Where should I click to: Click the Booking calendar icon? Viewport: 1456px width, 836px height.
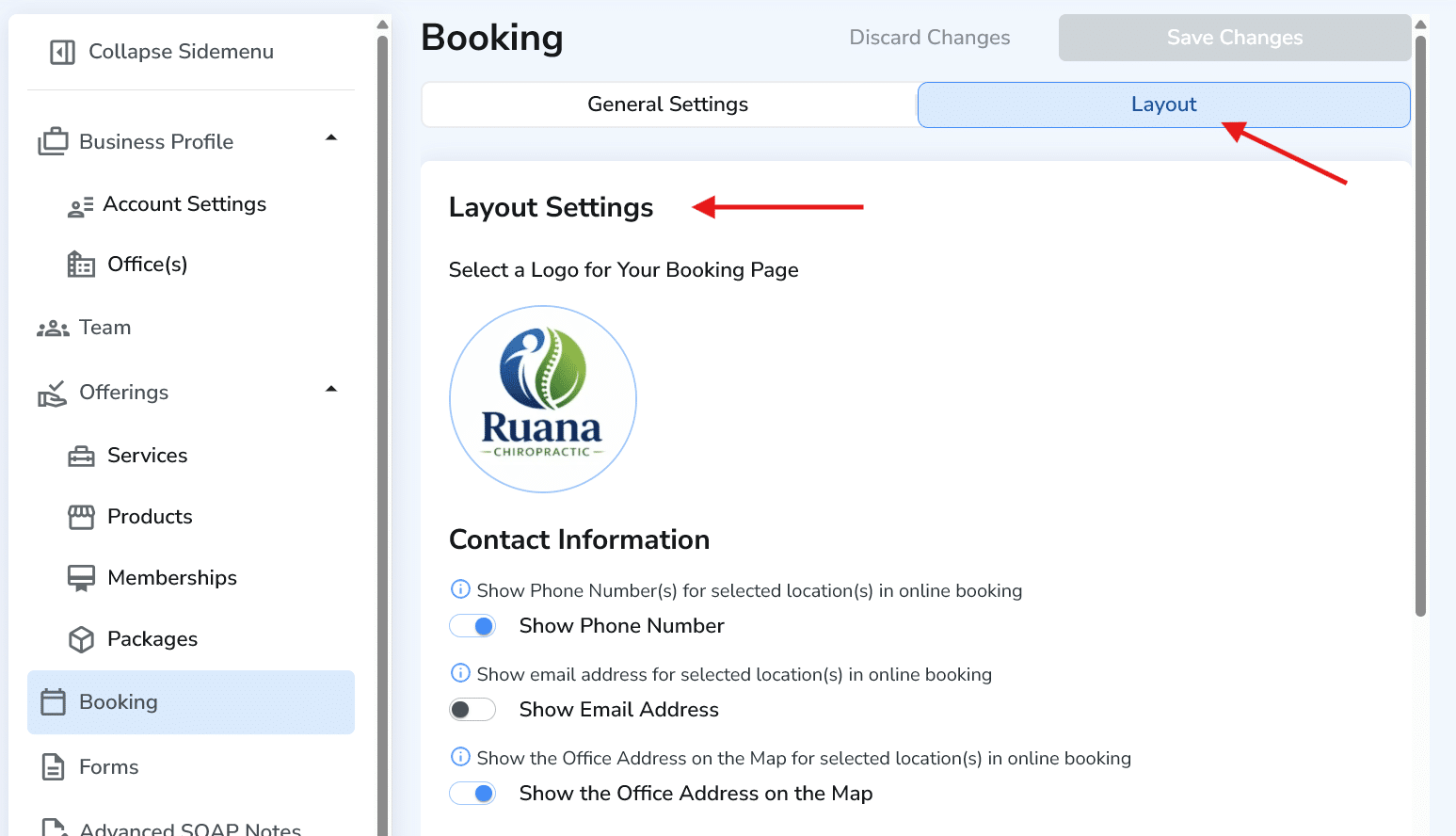click(53, 702)
